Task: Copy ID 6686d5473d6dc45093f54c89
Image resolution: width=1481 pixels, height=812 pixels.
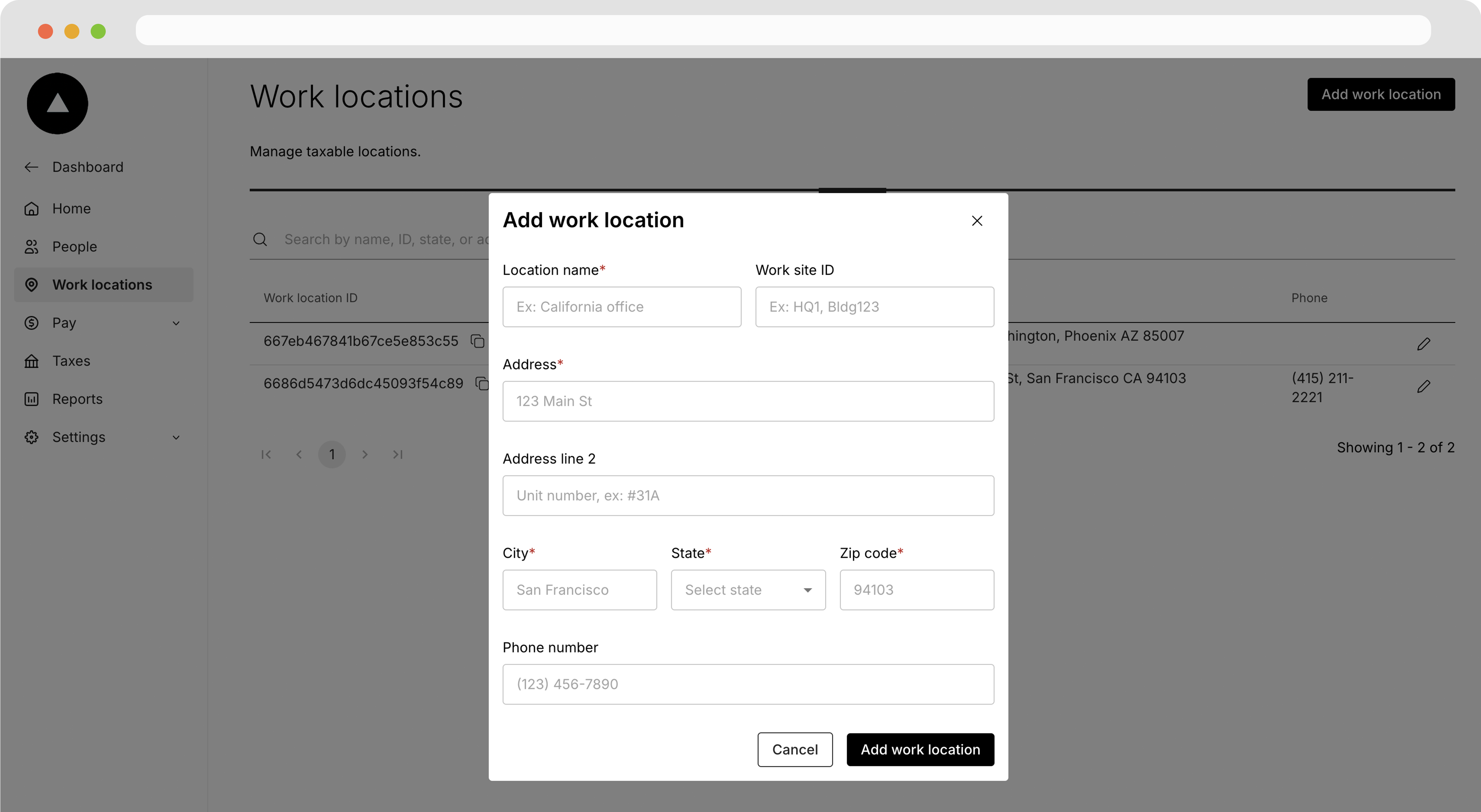Action: [482, 383]
